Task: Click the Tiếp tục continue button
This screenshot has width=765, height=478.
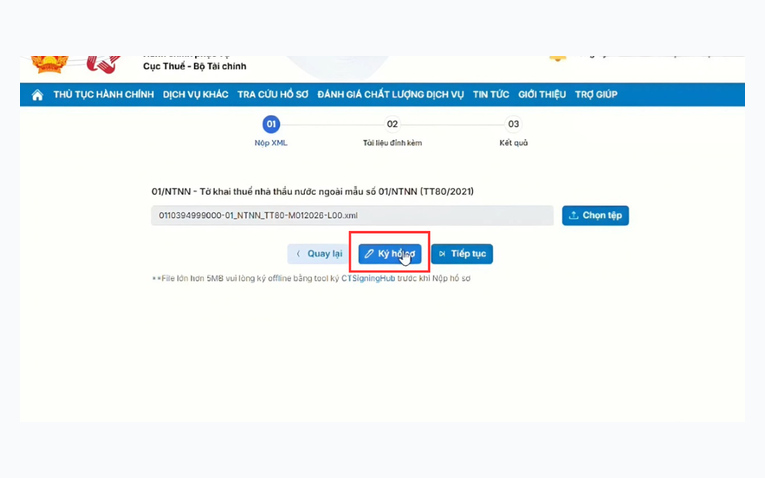Action: pyautogui.click(x=462, y=254)
